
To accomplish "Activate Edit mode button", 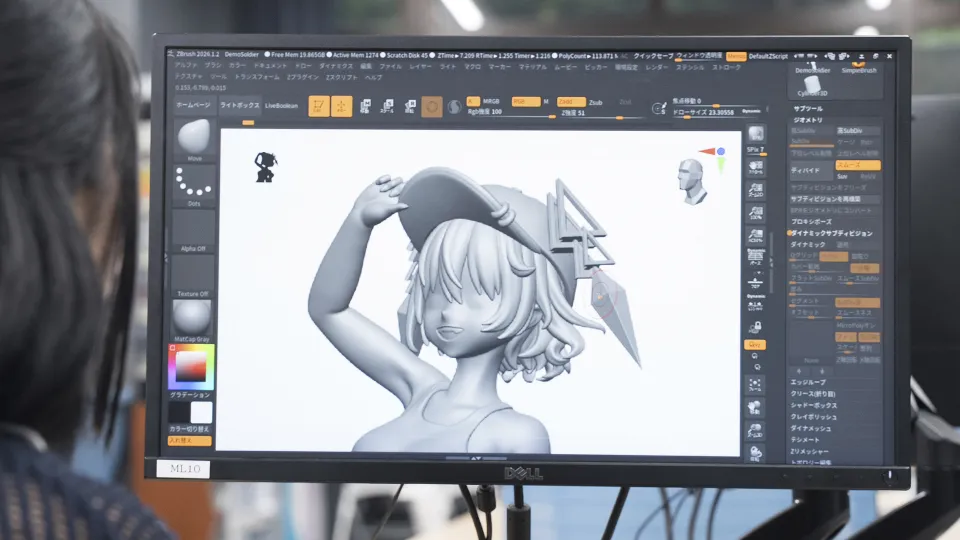I will coord(318,107).
